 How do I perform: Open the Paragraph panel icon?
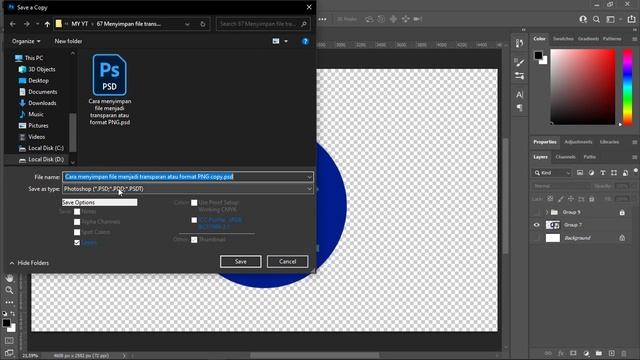(519, 108)
